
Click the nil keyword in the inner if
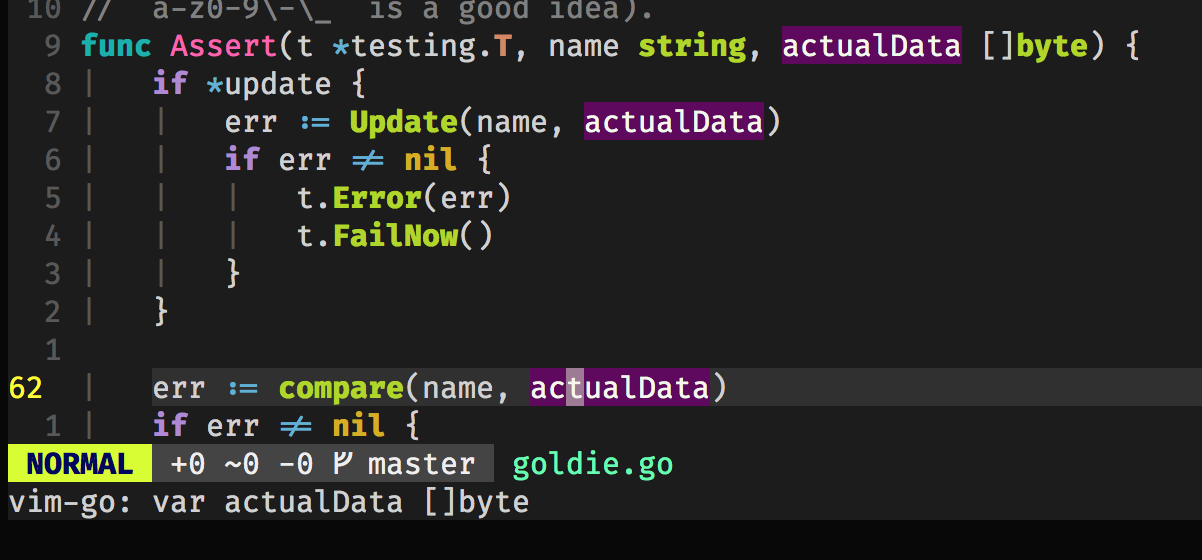(431, 160)
